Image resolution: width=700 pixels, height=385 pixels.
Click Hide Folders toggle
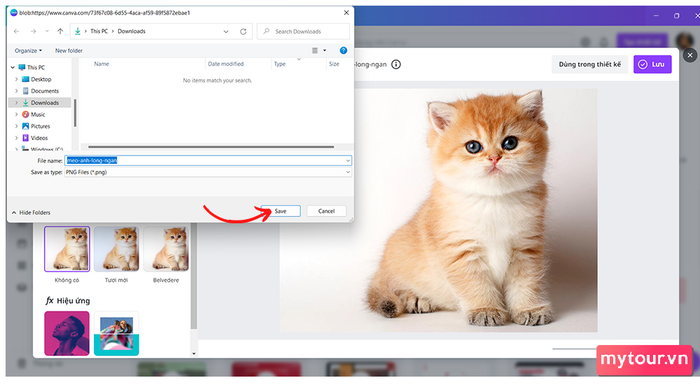31,213
